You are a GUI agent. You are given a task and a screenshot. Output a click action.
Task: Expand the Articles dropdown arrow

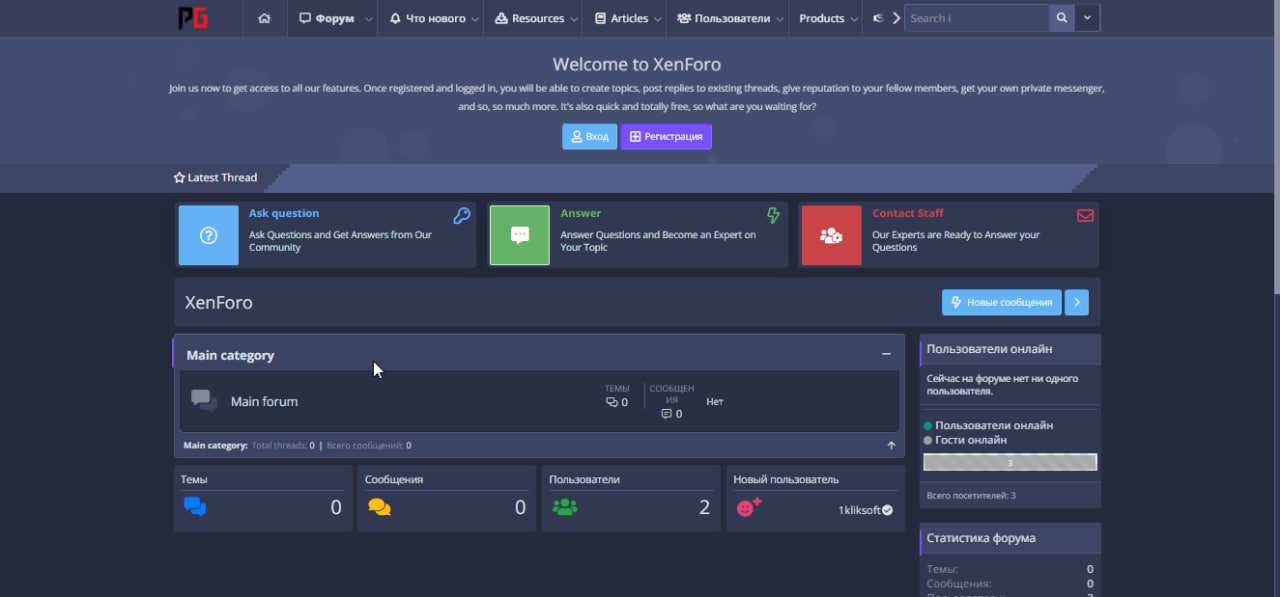pyautogui.click(x=659, y=19)
